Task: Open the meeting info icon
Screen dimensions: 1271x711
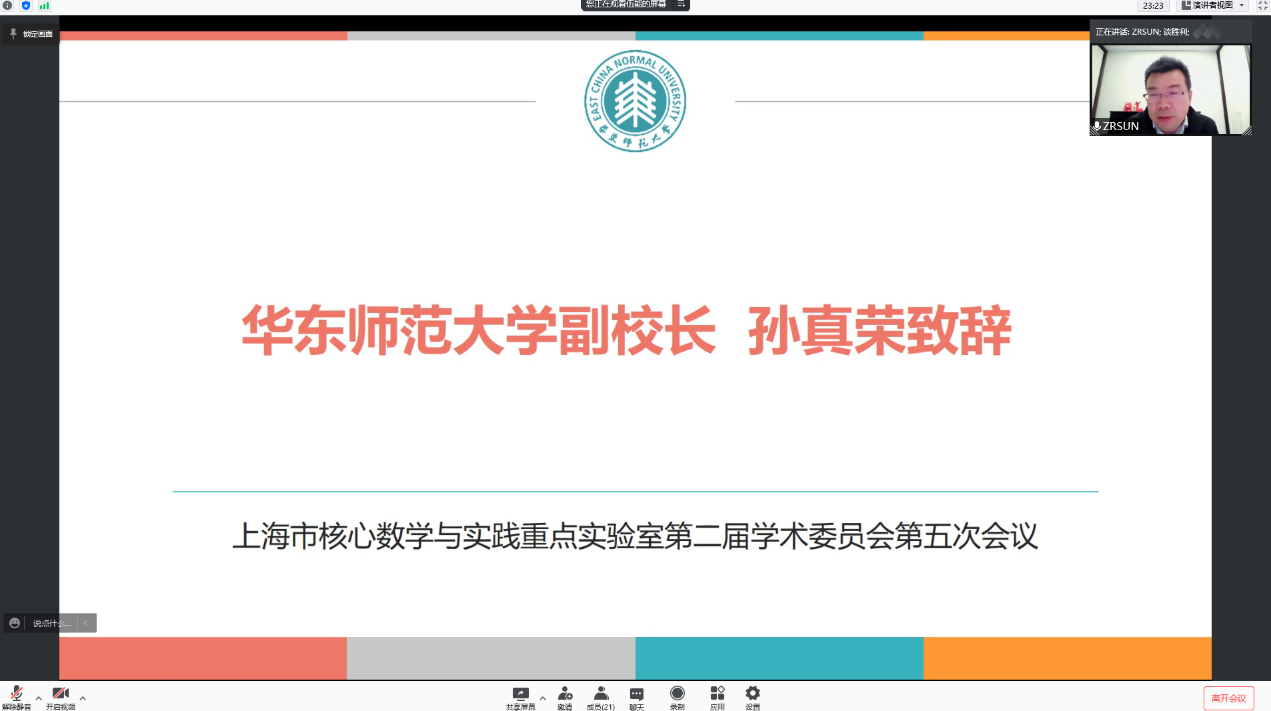Action: pyautogui.click(x=8, y=5)
